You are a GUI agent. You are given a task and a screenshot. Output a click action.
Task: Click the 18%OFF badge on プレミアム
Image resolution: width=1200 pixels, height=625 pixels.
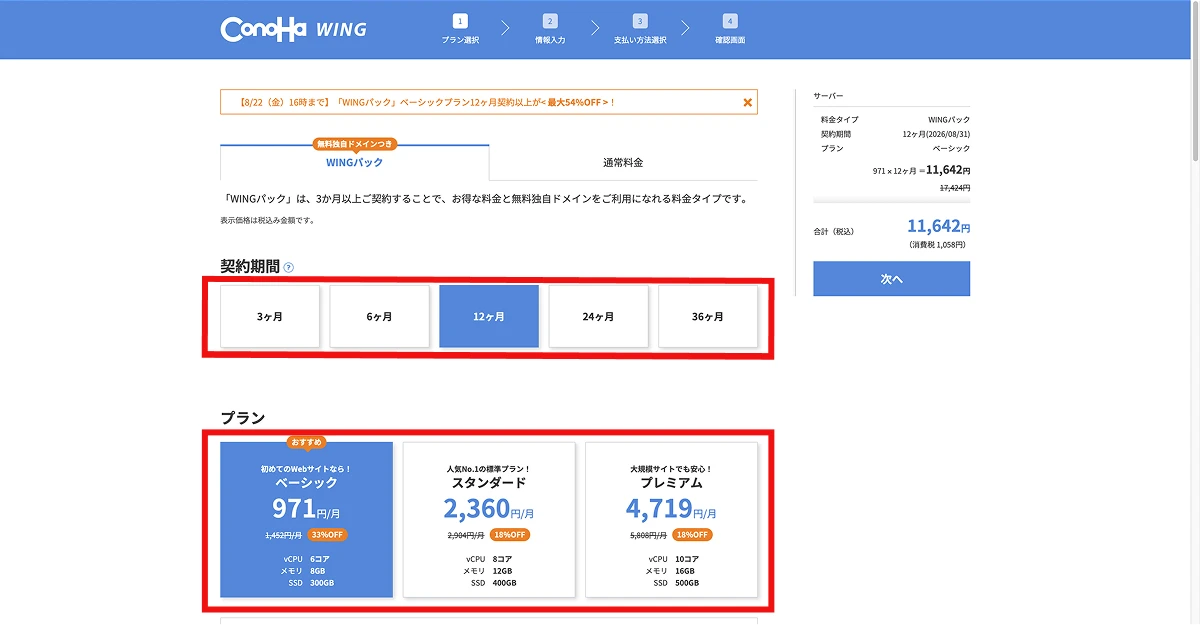(x=692, y=535)
